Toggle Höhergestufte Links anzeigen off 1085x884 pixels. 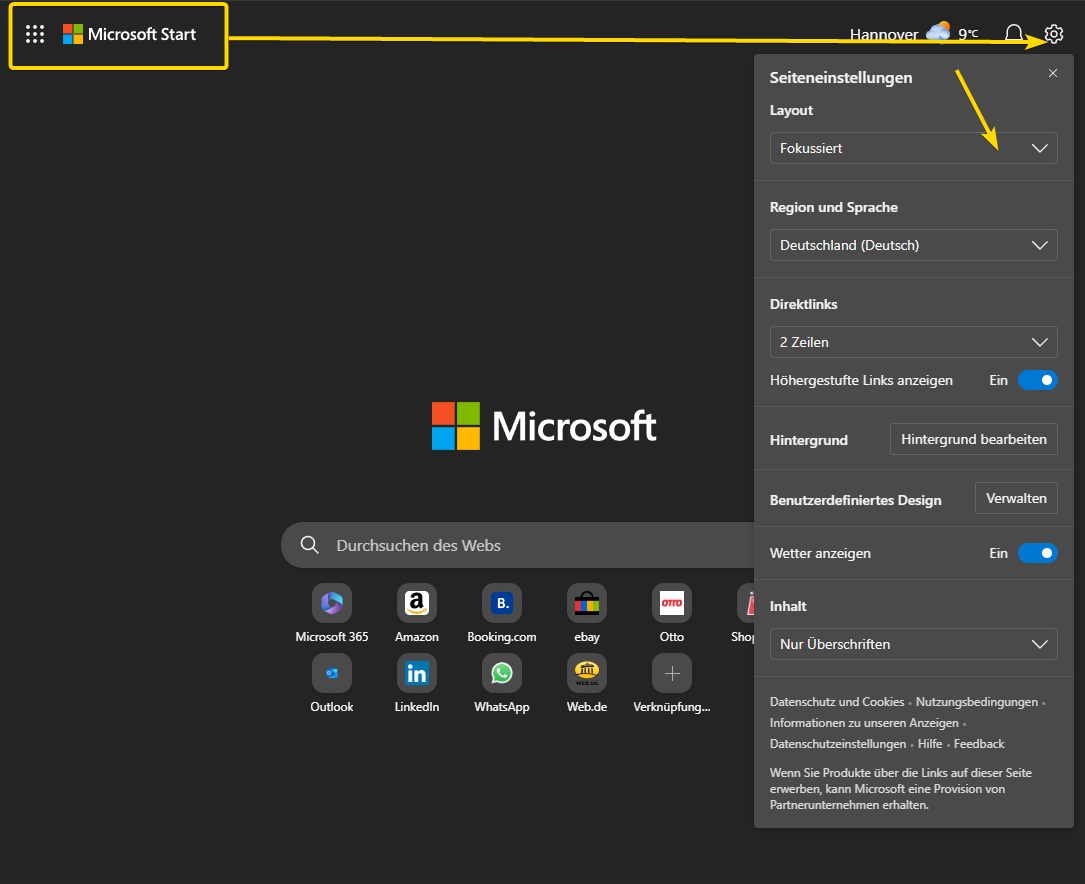click(x=1037, y=380)
